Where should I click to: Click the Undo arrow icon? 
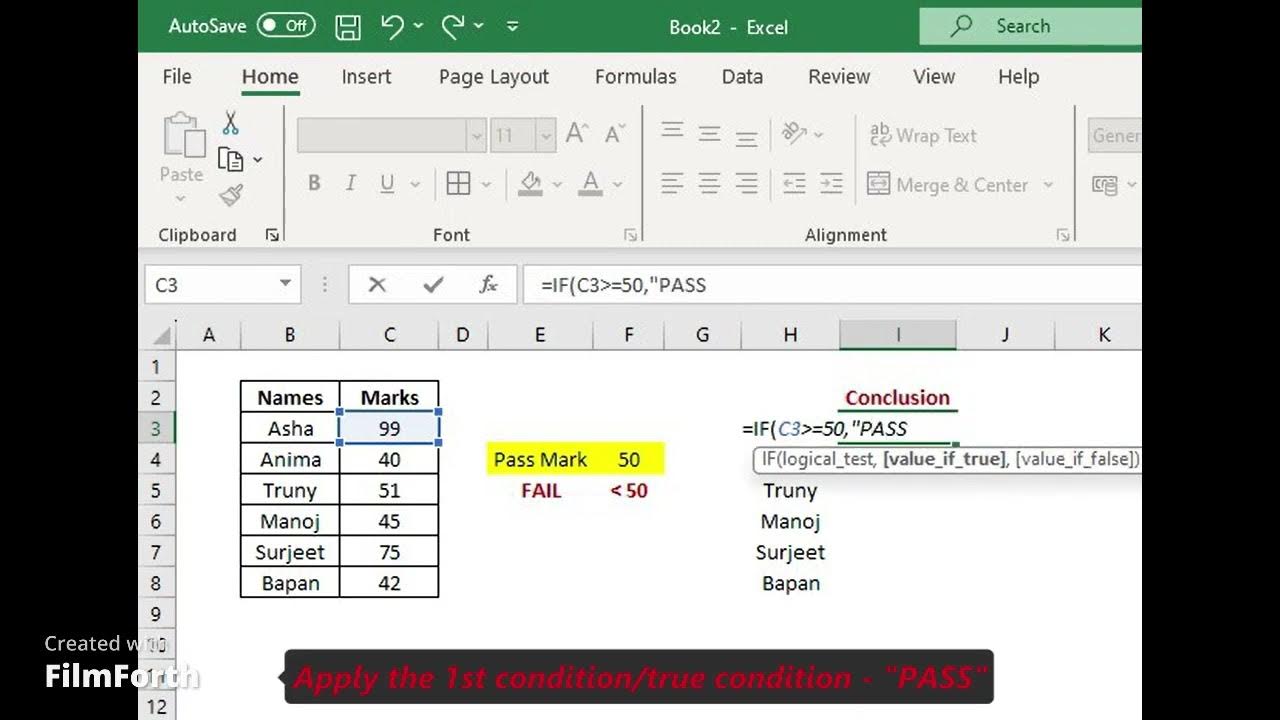click(x=393, y=27)
